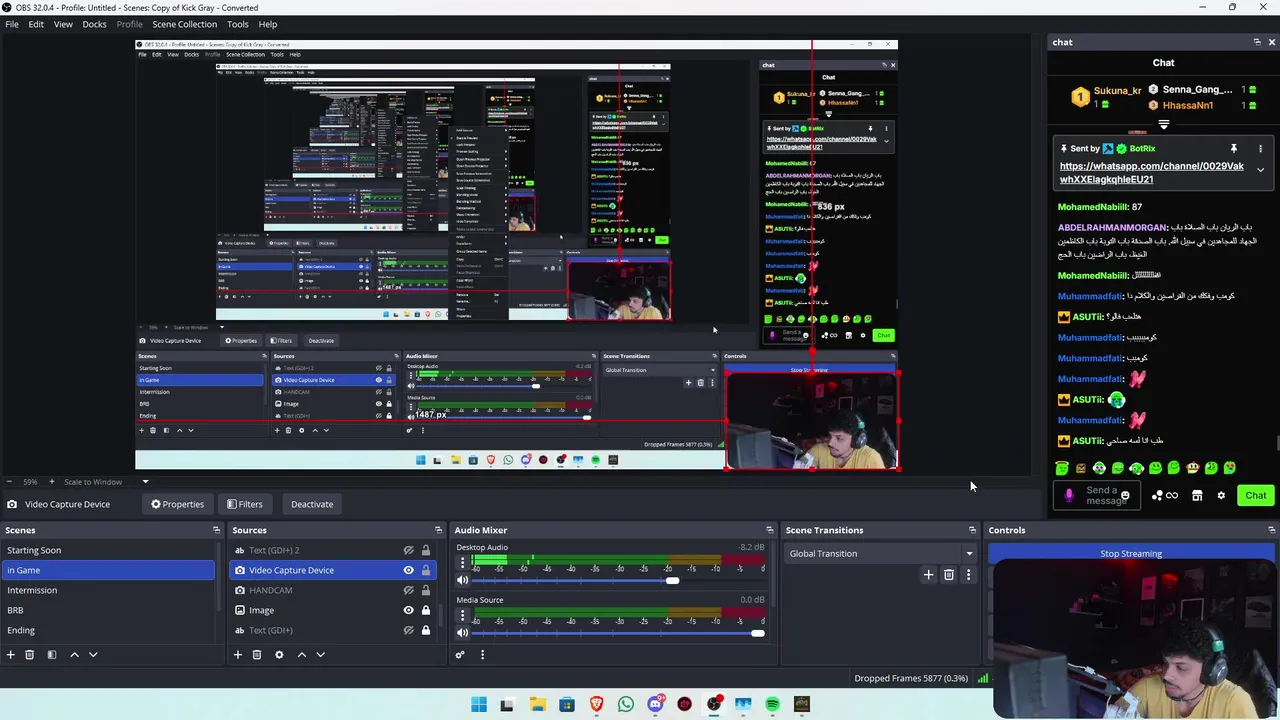Screen dimensions: 1280x720
Task: Click the green Chat send button
Action: tap(1255, 495)
